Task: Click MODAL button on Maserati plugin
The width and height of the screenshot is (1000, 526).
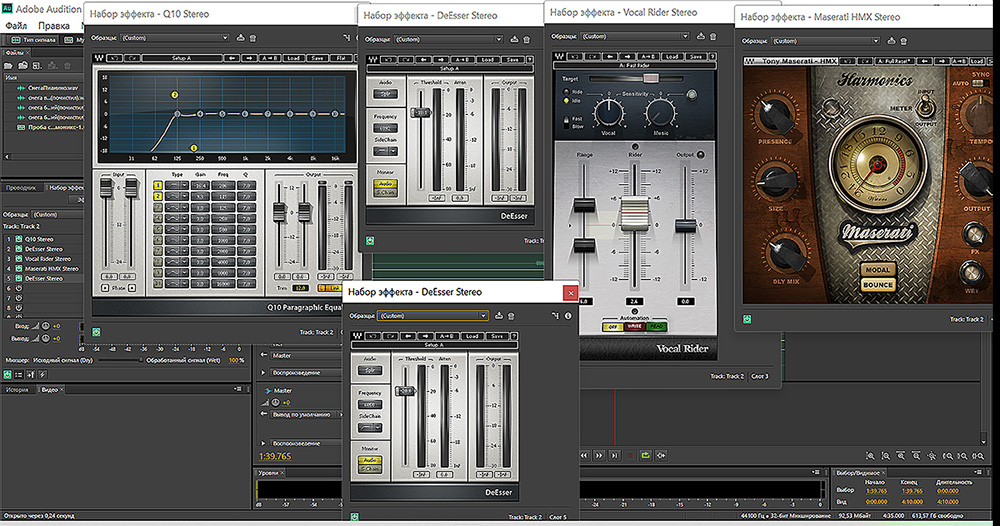Action: coord(878,270)
